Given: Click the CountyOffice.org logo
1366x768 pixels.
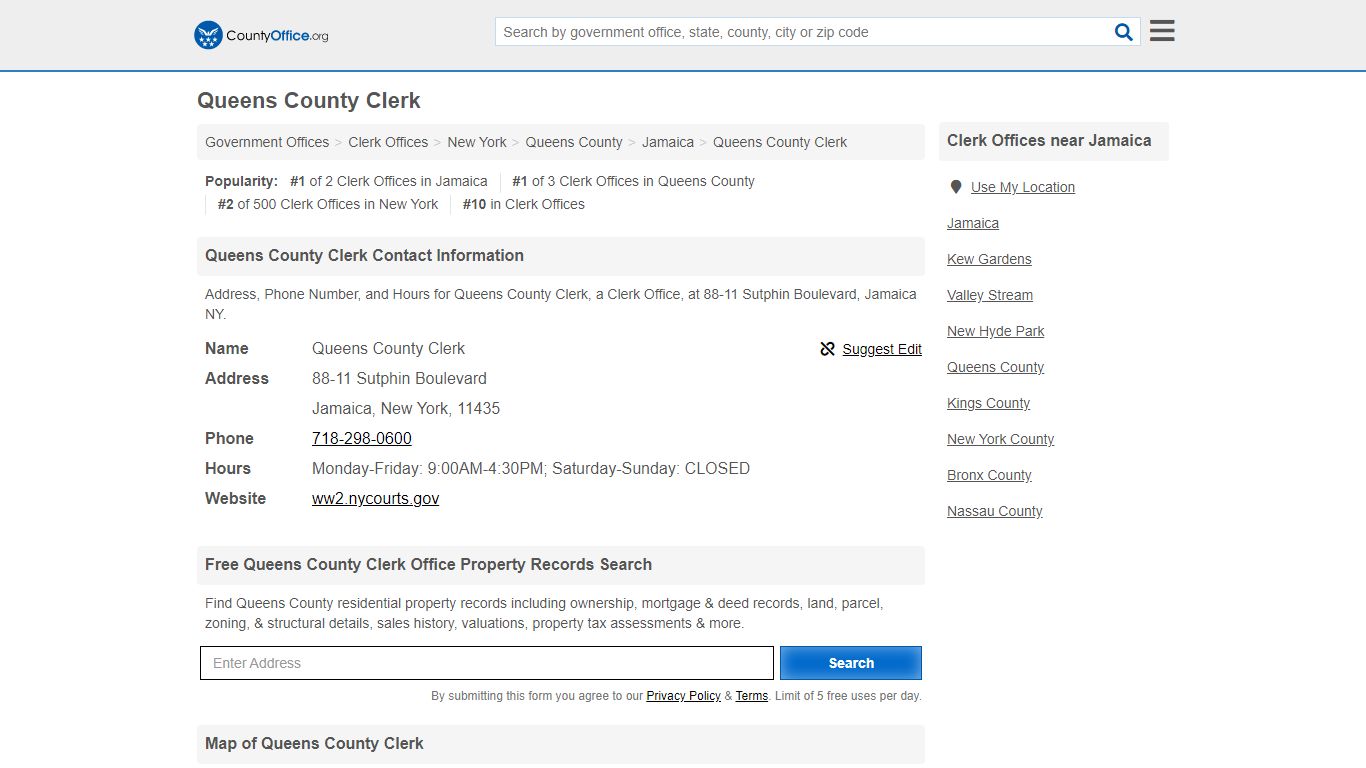Looking at the screenshot, I should pyautogui.click(x=261, y=35).
